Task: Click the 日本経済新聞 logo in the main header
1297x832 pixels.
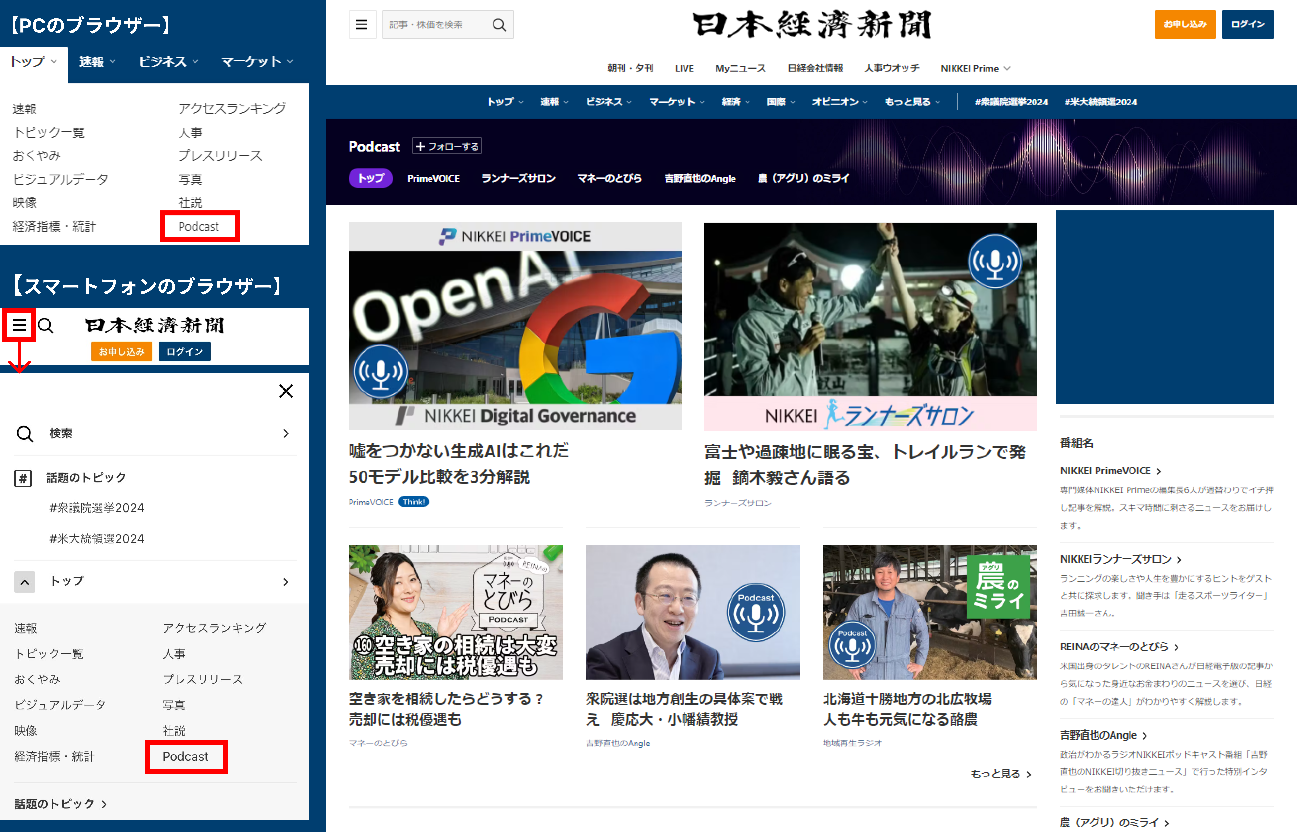Action: [x=811, y=25]
